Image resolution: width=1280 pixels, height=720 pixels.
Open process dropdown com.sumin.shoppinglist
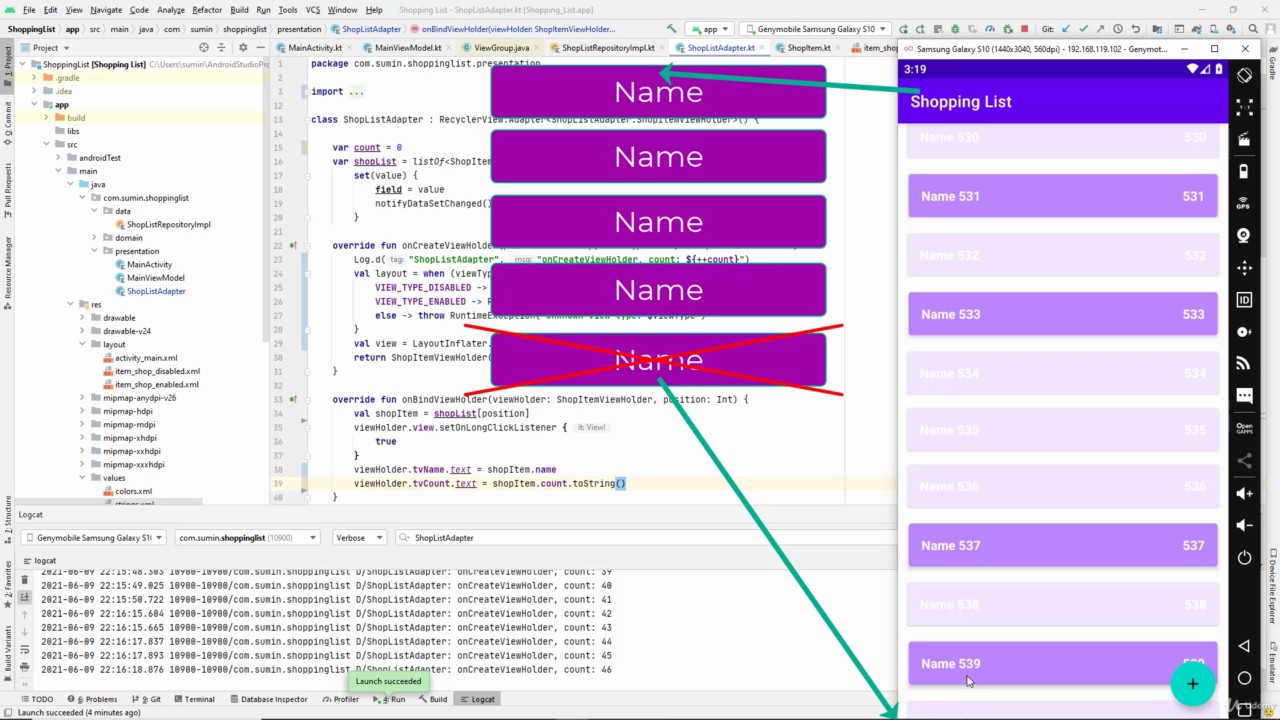[x=247, y=538]
